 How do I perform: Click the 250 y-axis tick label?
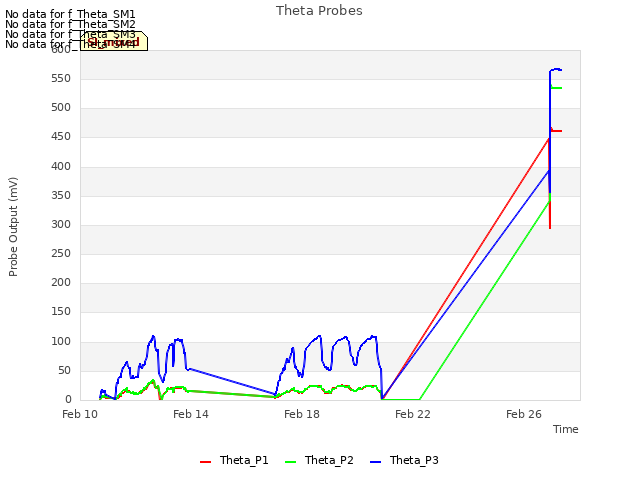click(61, 253)
